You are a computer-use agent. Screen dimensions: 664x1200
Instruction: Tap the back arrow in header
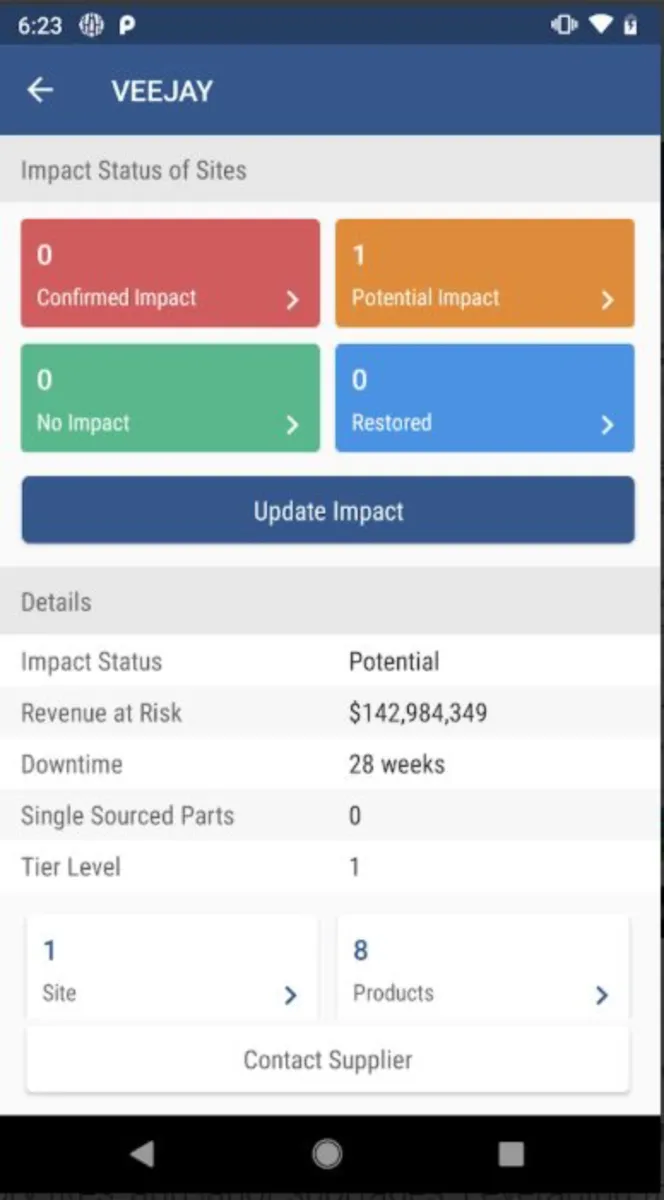point(40,90)
